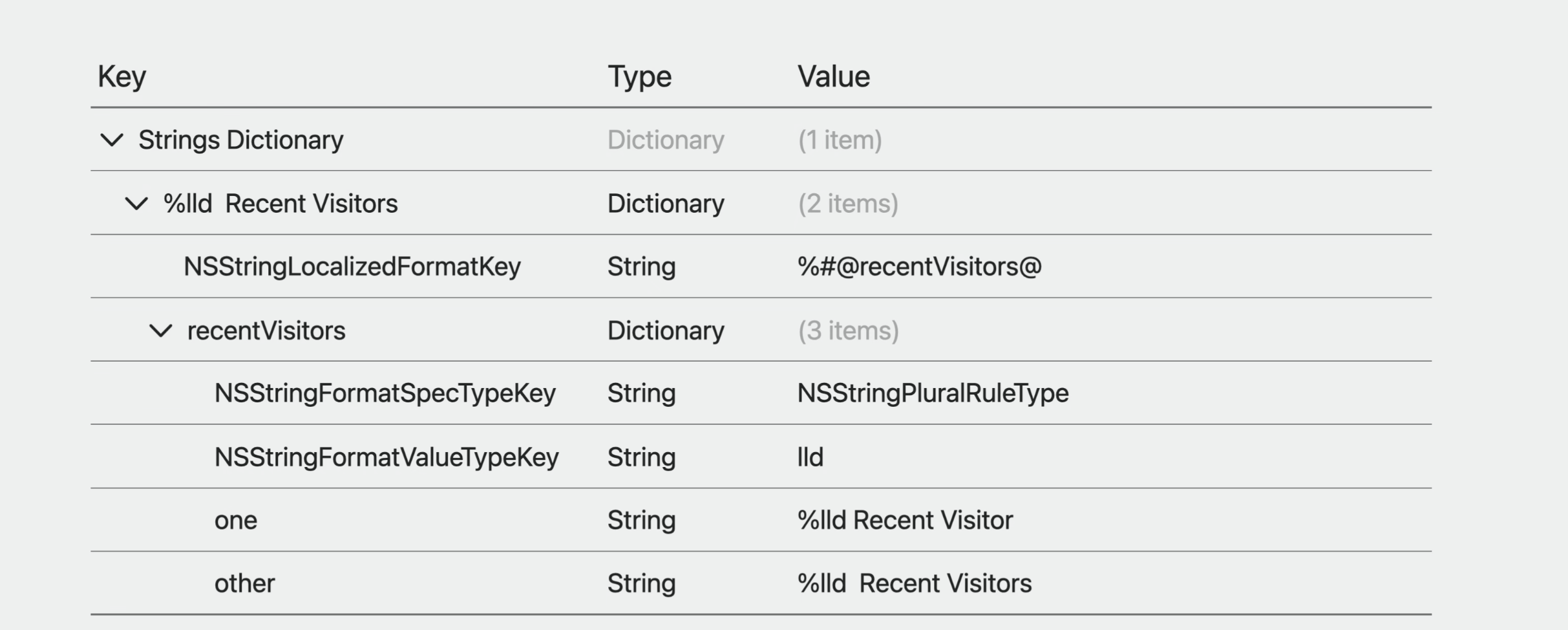1568x630 pixels.
Task: Select the 'one' plural key
Action: [x=236, y=521]
